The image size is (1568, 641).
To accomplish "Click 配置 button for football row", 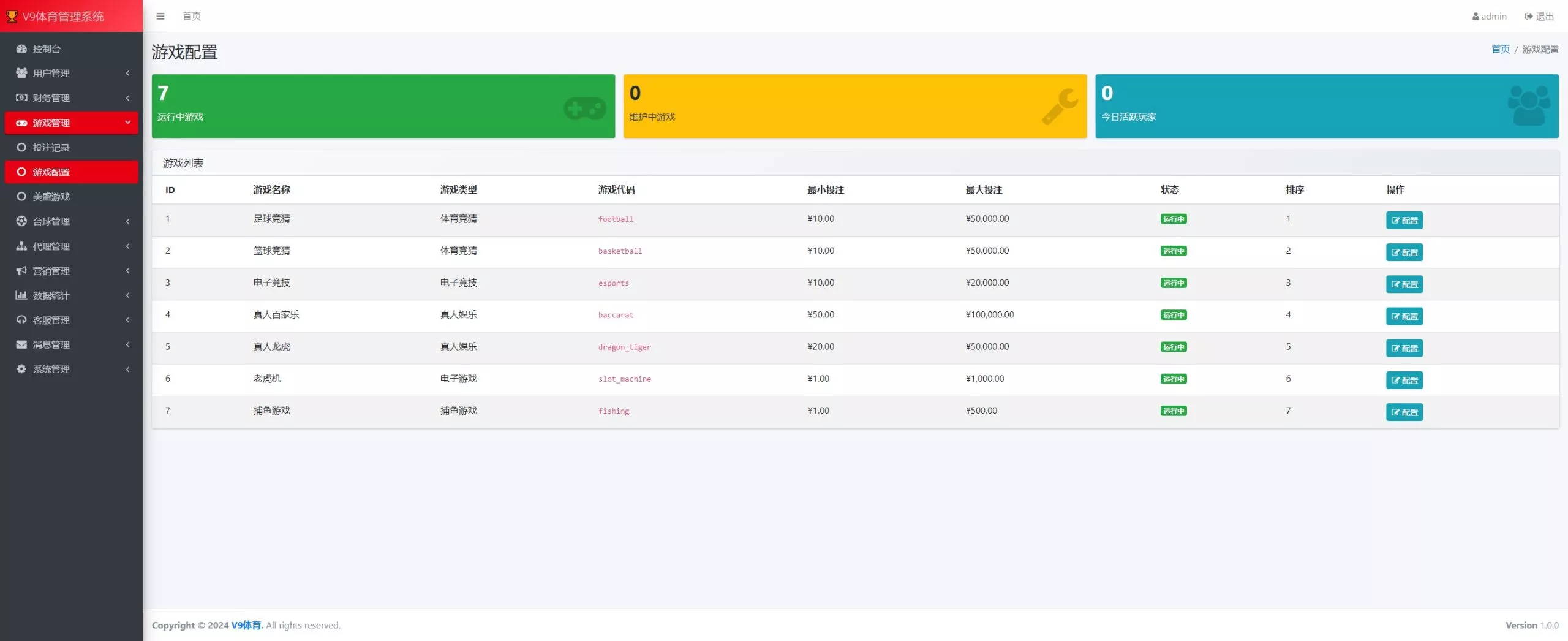I will (x=1404, y=220).
